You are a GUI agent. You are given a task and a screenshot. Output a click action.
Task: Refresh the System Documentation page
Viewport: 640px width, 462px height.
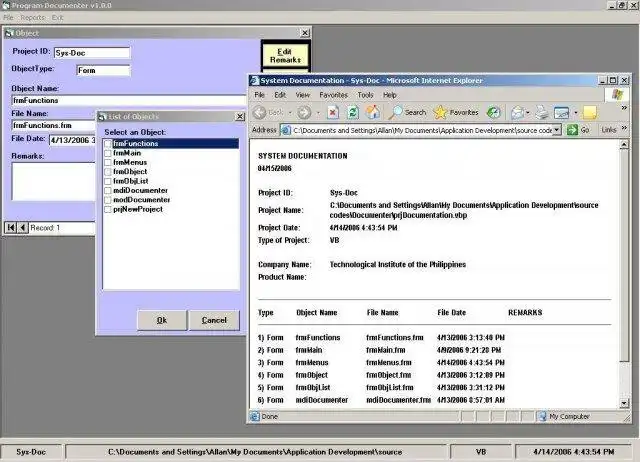tap(353, 112)
